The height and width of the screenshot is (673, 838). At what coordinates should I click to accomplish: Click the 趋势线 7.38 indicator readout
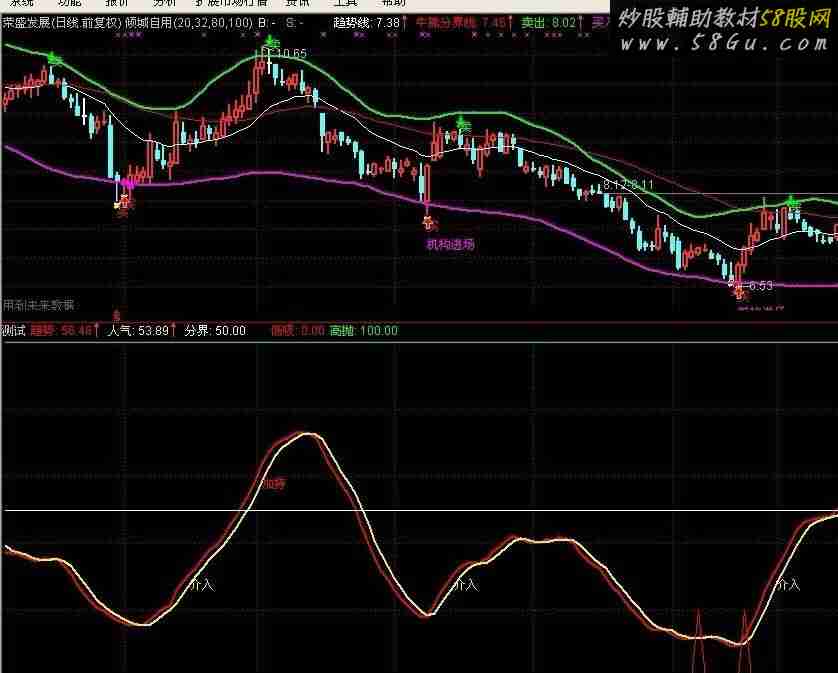click(x=366, y=22)
